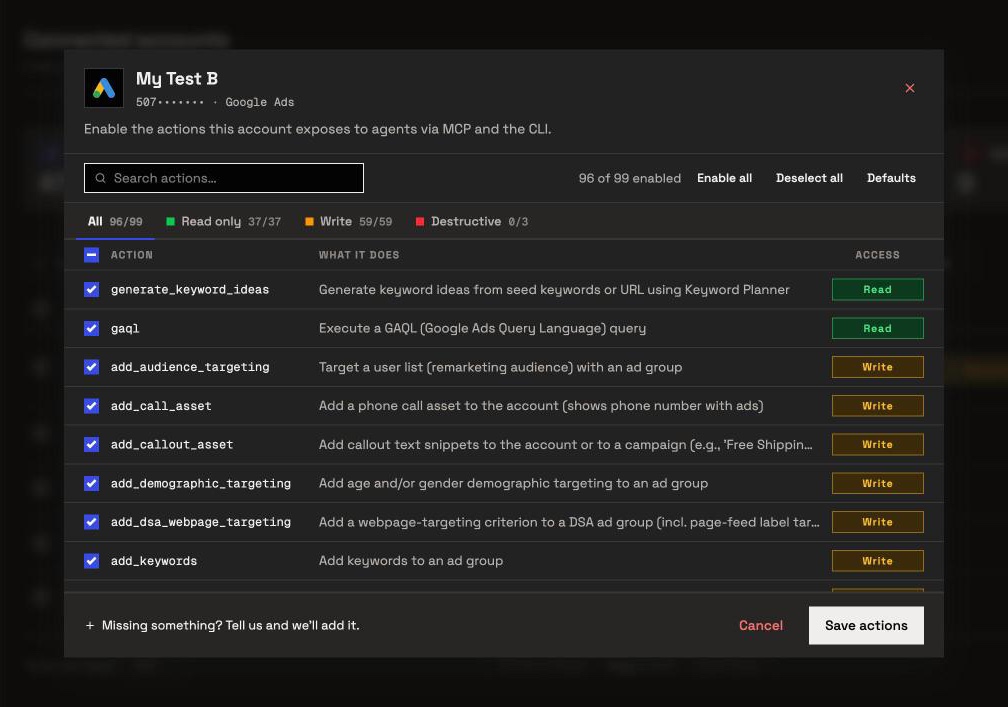Screen dimensions: 1008x707
Task: Click the Write badge for add_audience_targeting
Action: 878,367
